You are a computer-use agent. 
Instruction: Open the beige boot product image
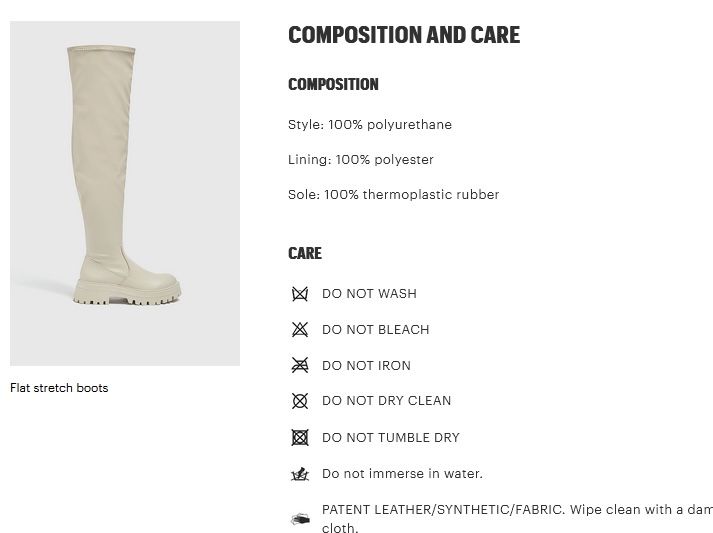pos(125,193)
